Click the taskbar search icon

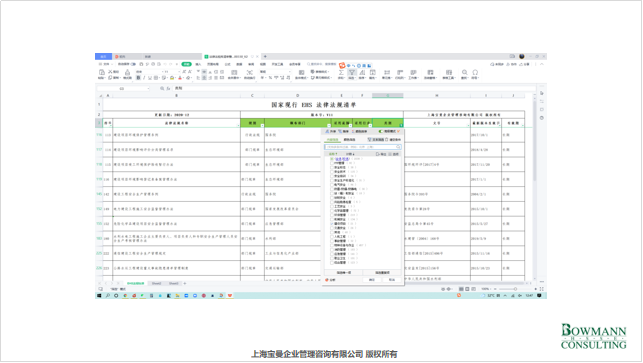pos(107,295)
